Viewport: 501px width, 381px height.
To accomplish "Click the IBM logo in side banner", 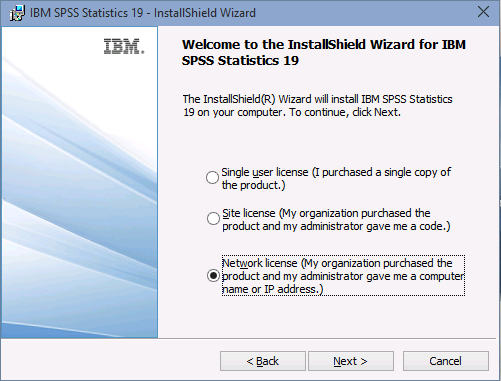I will (x=124, y=47).
